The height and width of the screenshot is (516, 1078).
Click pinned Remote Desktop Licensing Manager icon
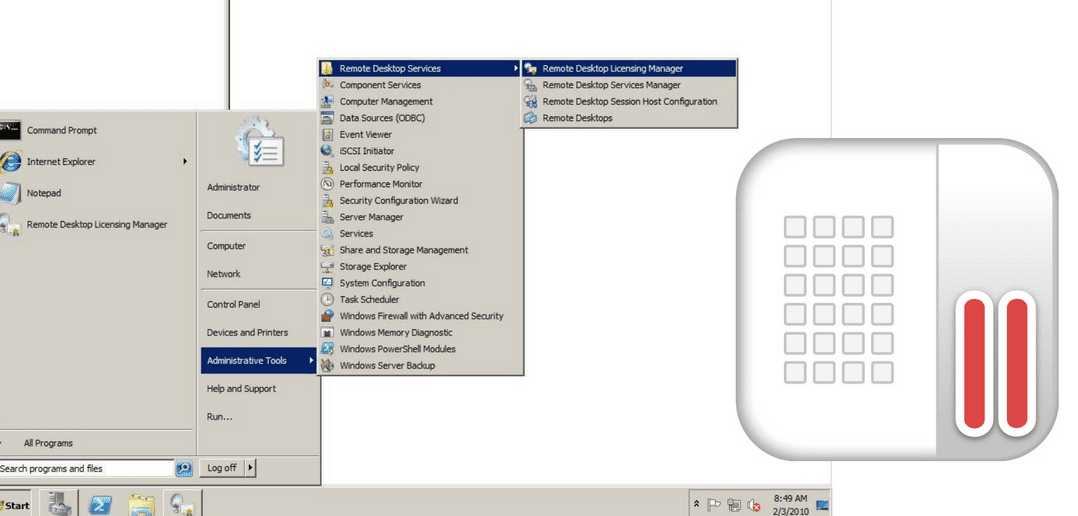[10, 225]
